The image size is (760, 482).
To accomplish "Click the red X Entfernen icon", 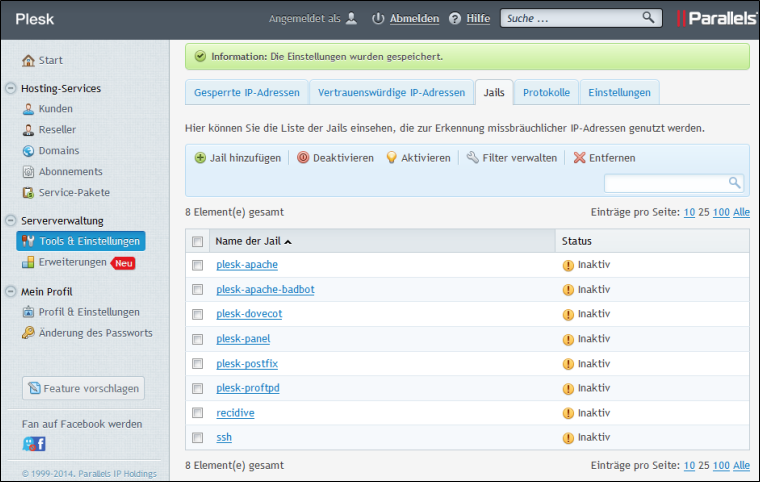I will point(579,158).
